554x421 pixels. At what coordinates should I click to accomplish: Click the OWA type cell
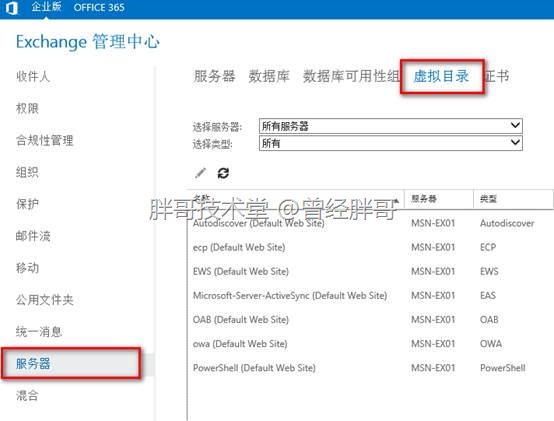[491, 344]
